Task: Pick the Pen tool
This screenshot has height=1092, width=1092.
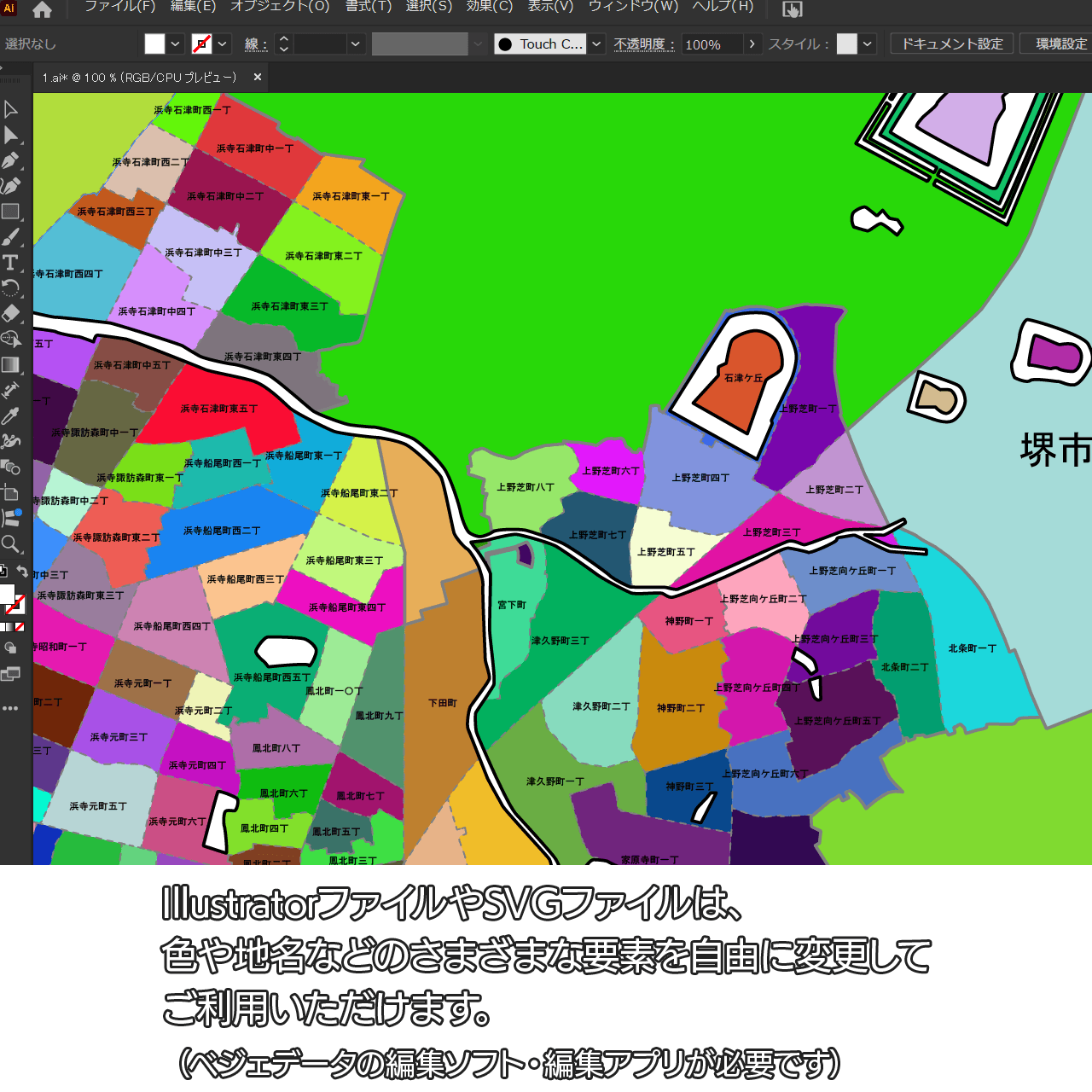Action: pos(11,160)
